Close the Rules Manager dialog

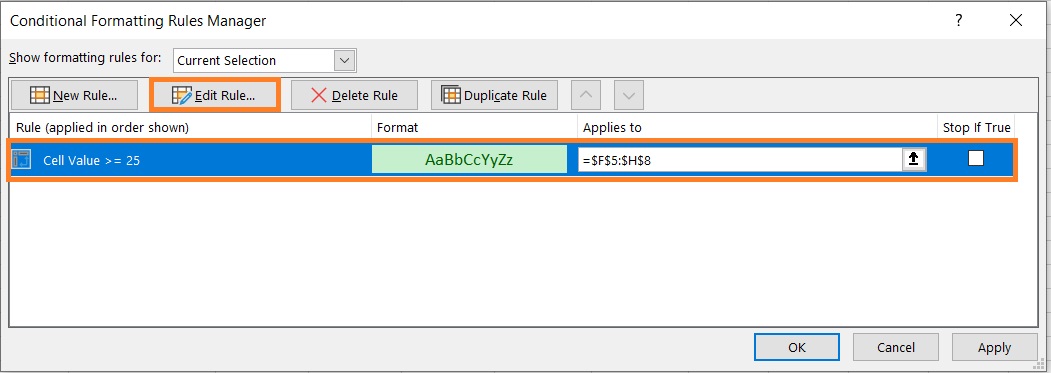(x=1016, y=21)
